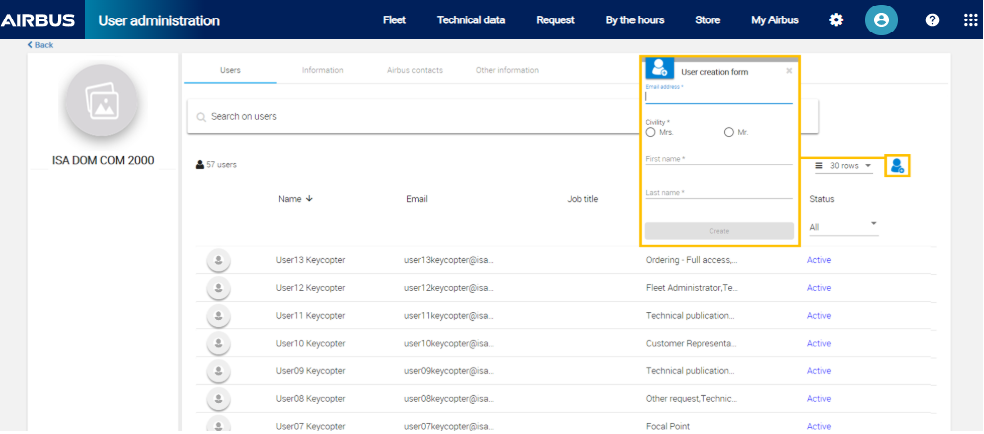
Task: Click the 57 users count label
Action: click(x=217, y=165)
